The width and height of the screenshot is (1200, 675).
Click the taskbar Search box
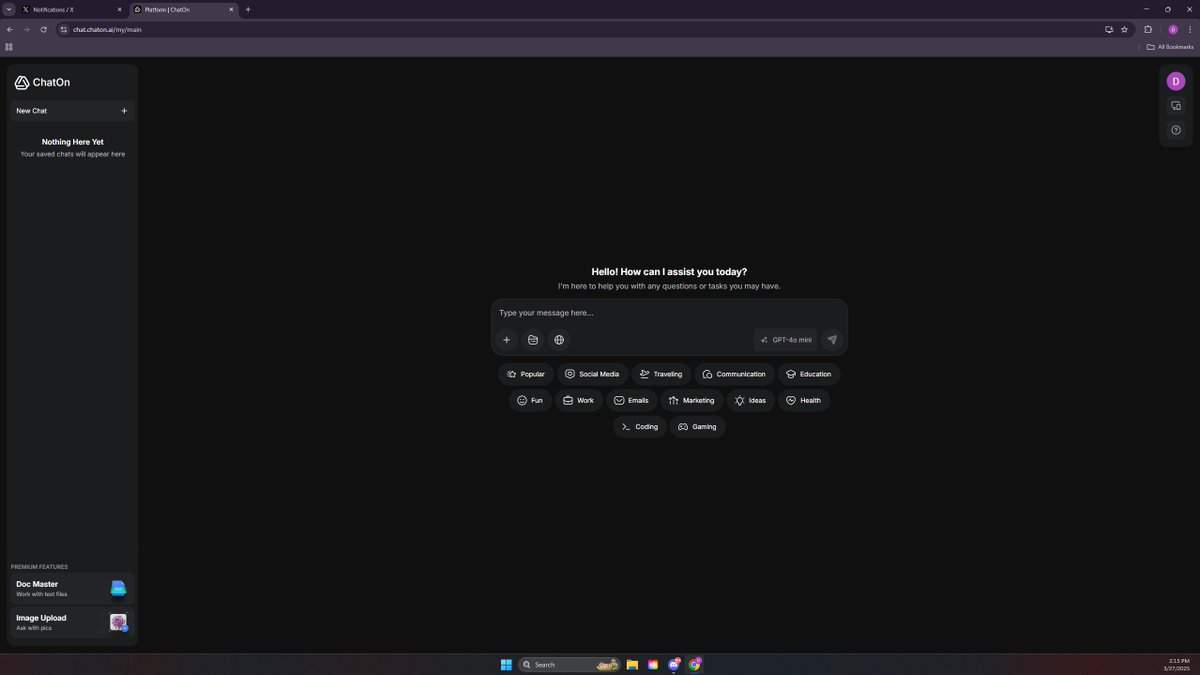pyautogui.click(x=570, y=664)
